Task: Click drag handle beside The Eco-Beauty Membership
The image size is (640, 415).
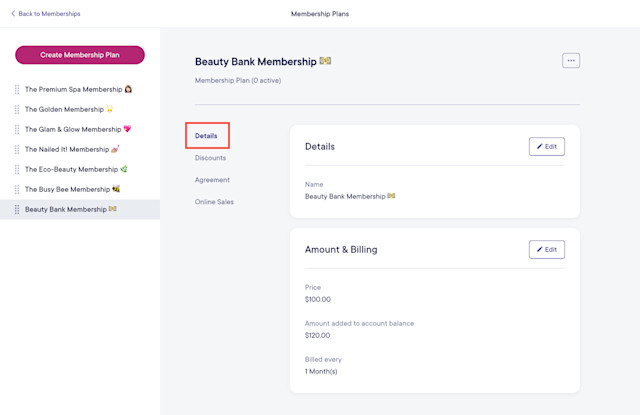Action: [x=17, y=169]
